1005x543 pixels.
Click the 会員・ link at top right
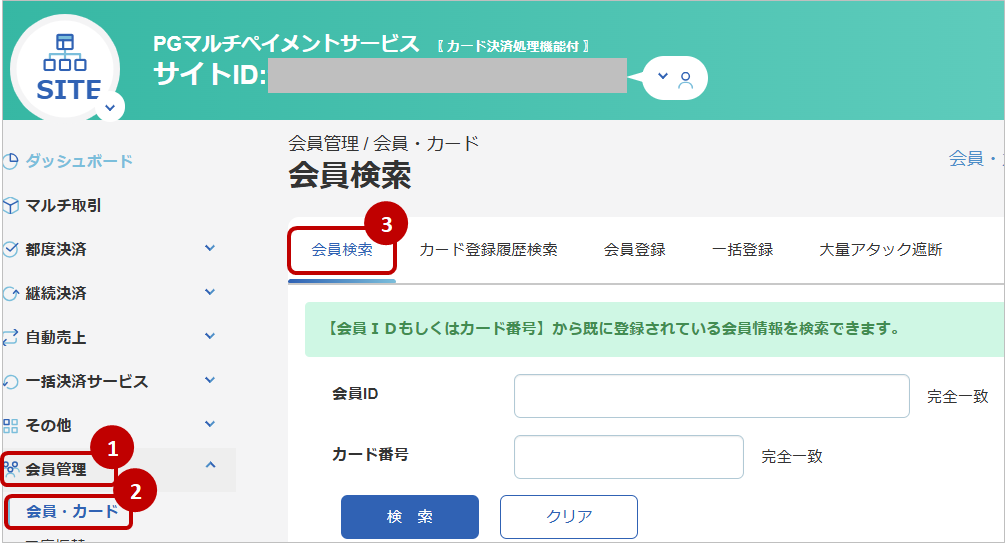point(976,158)
